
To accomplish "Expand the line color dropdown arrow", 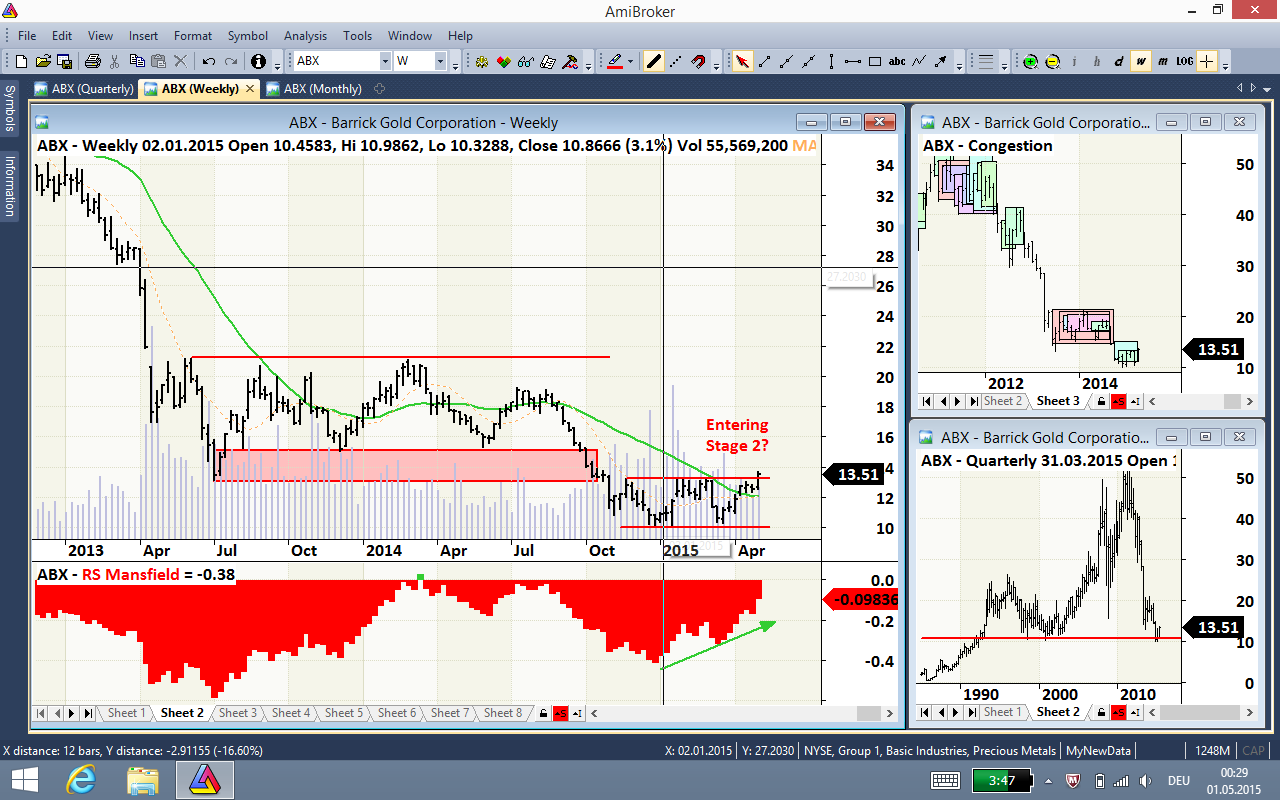I will coord(630,61).
